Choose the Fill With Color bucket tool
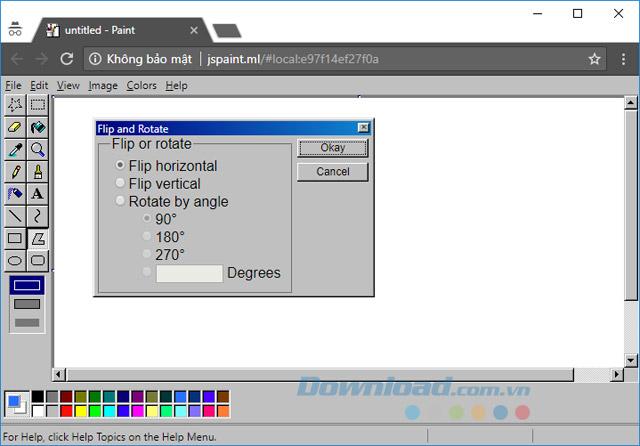The image size is (640, 446). click(37, 127)
